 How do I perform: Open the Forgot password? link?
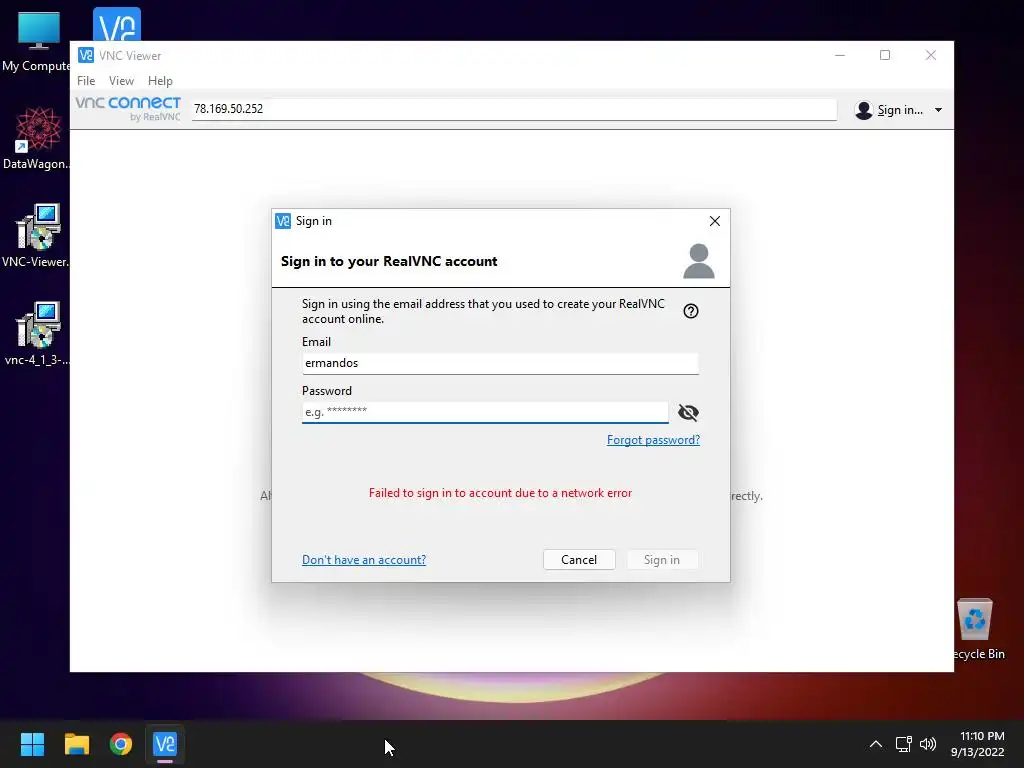(653, 440)
